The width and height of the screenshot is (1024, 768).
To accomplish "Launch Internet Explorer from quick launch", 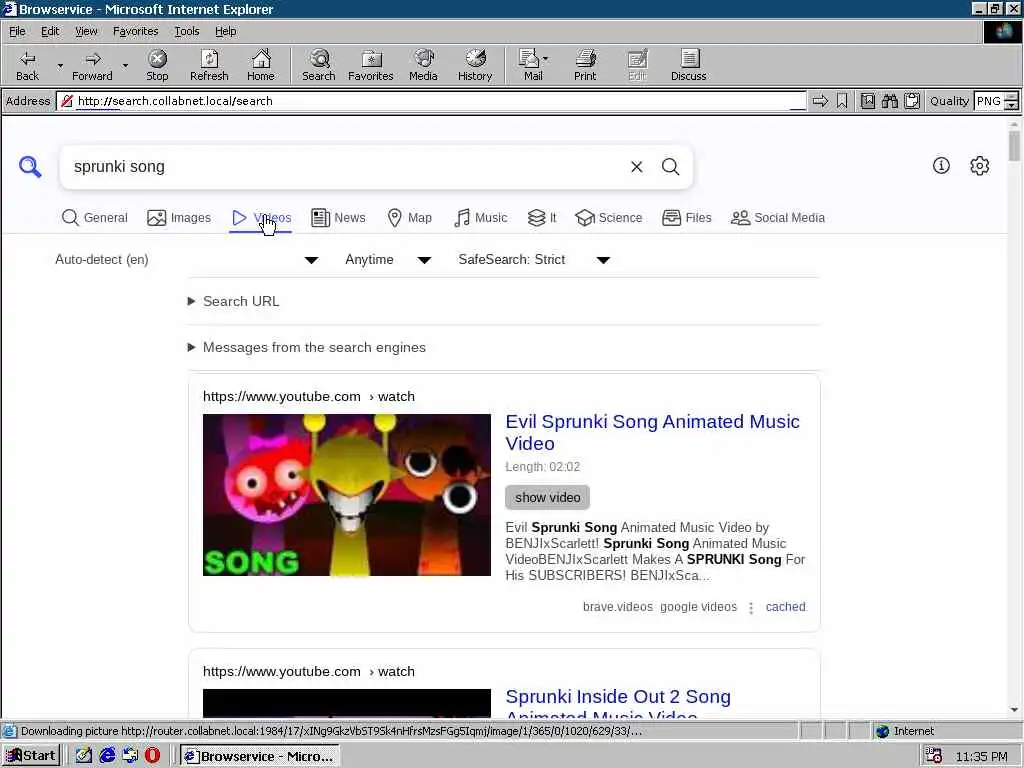I will (x=107, y=756).
